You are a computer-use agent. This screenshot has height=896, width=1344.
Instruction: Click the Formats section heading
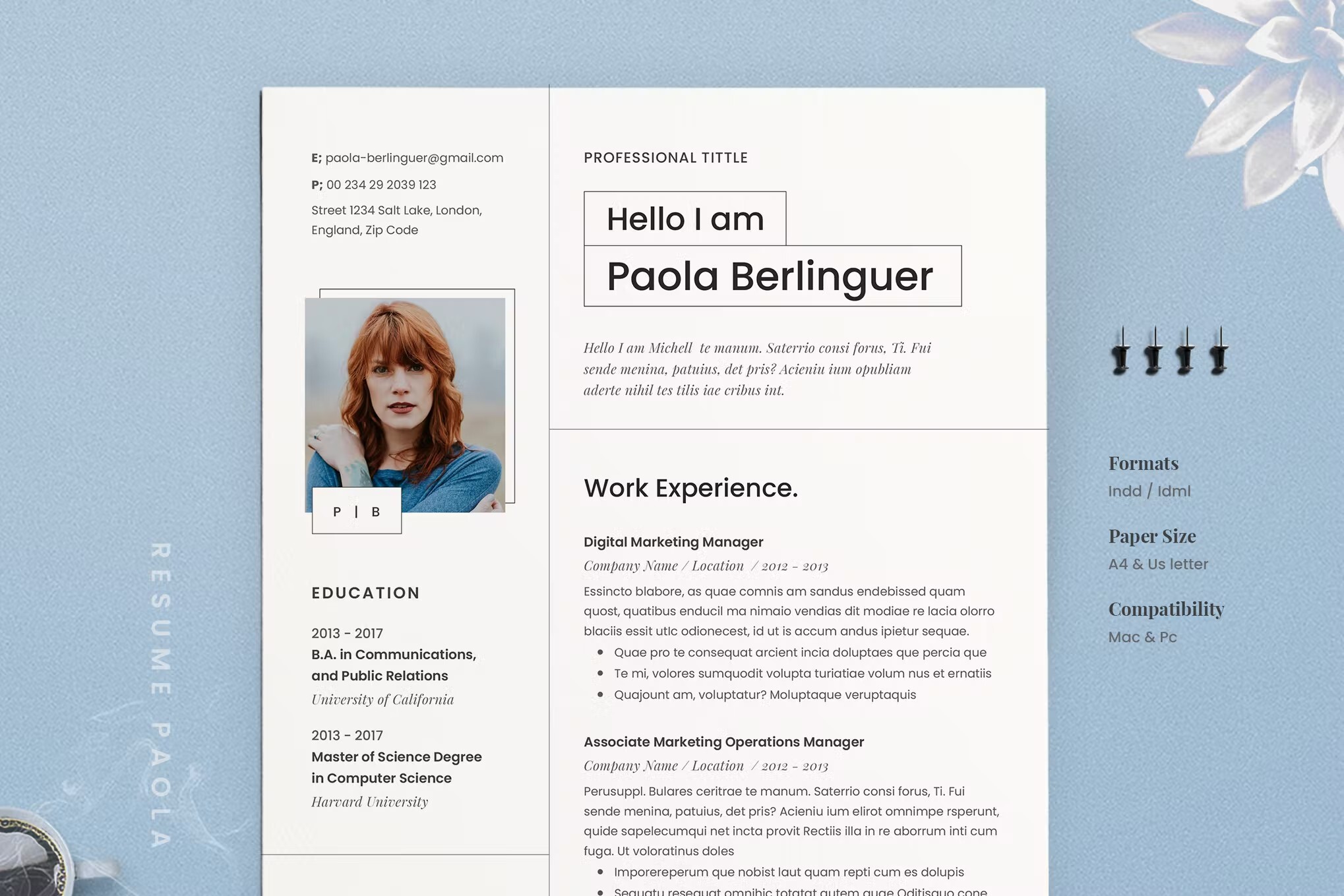pyautogui.click(x=1142, y=462)
